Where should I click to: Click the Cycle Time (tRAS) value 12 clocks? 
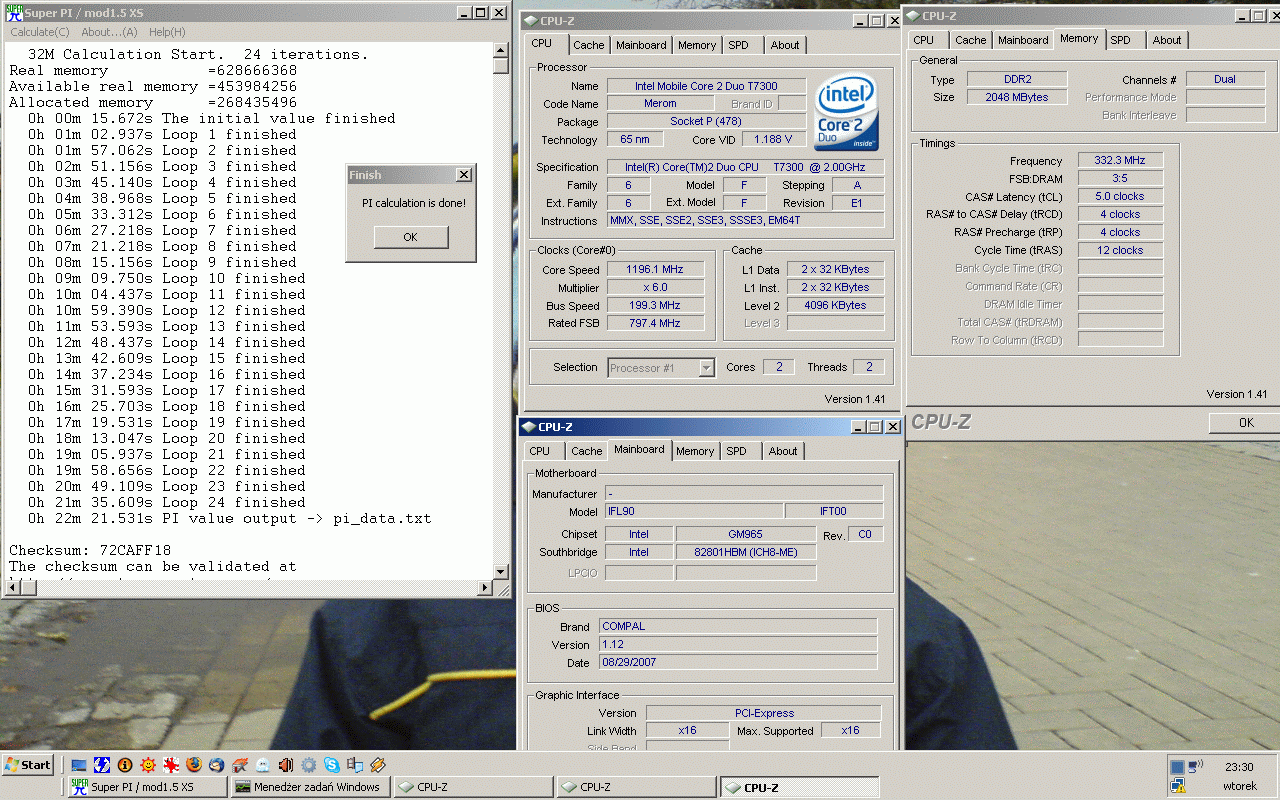coord(1120,250)
